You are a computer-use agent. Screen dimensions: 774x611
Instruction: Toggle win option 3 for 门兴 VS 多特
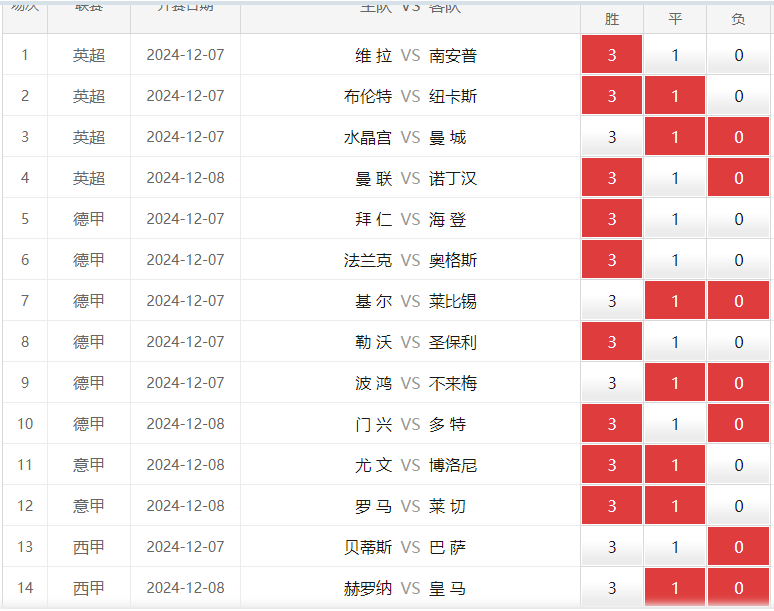click(612, 423)
